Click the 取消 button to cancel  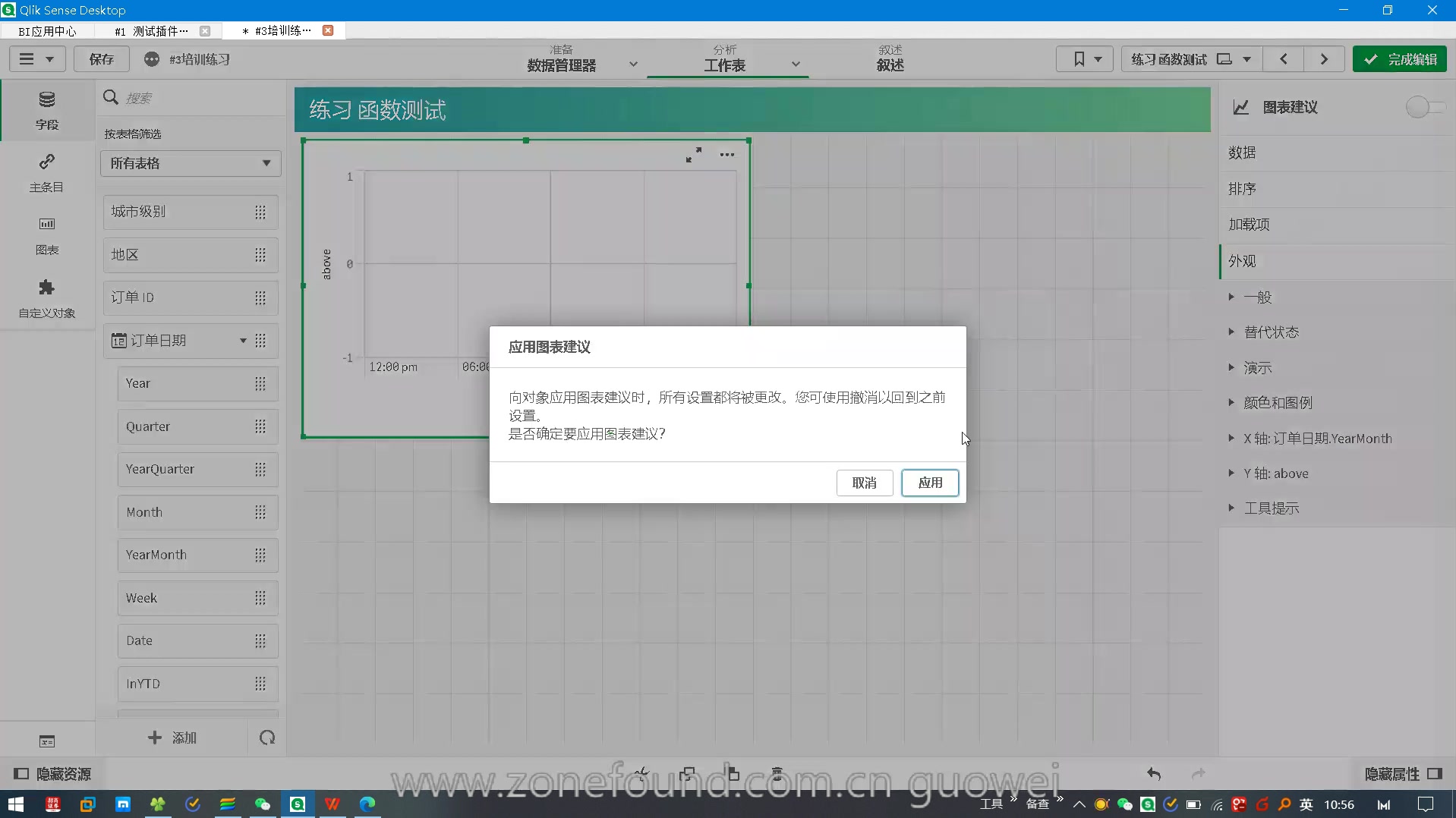coord(865,483)
